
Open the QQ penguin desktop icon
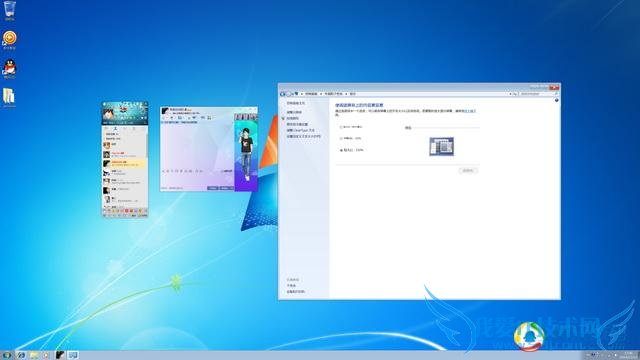point(10,69)
